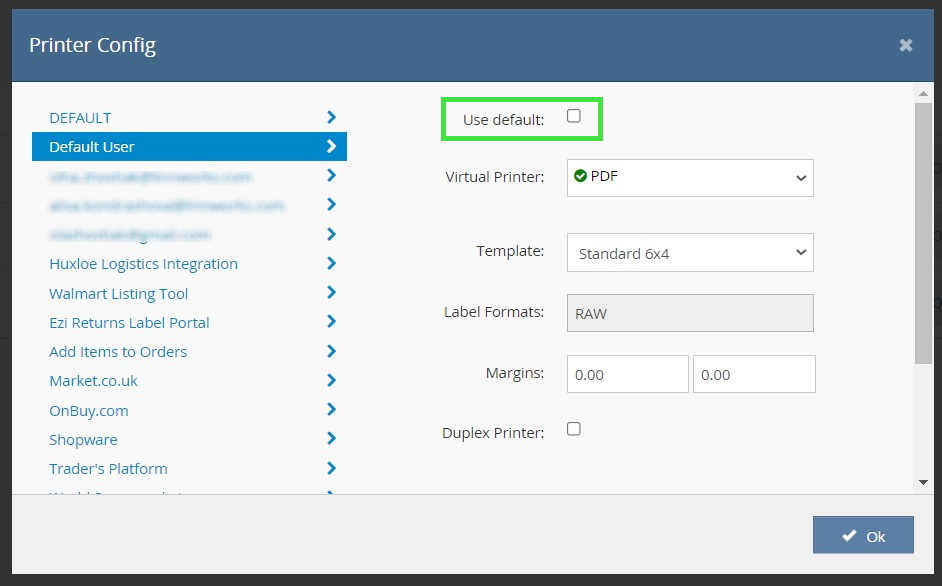
Task: Enable the Use default checkbox
Action: (x=574, y=116)
